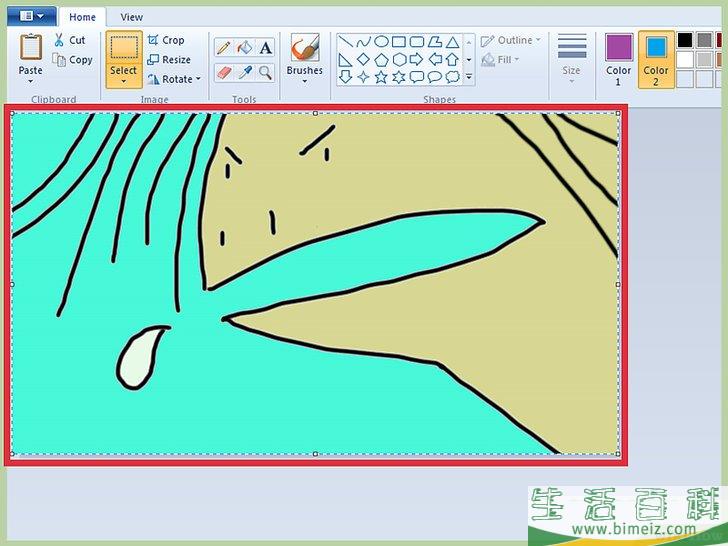Open the Paint application menu button
The width and height of the screenshot is (728, 546).
tap(32, 16)
